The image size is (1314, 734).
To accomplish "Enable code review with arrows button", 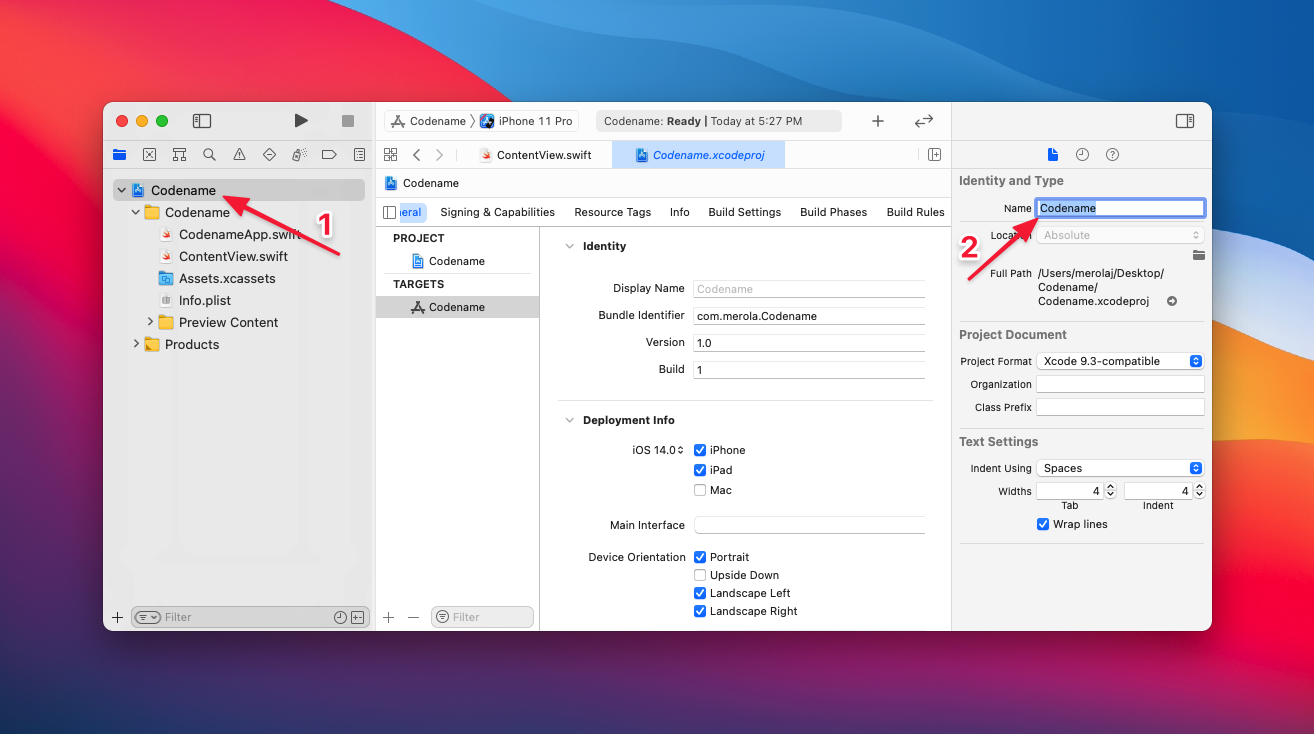I will coord(924,121).
